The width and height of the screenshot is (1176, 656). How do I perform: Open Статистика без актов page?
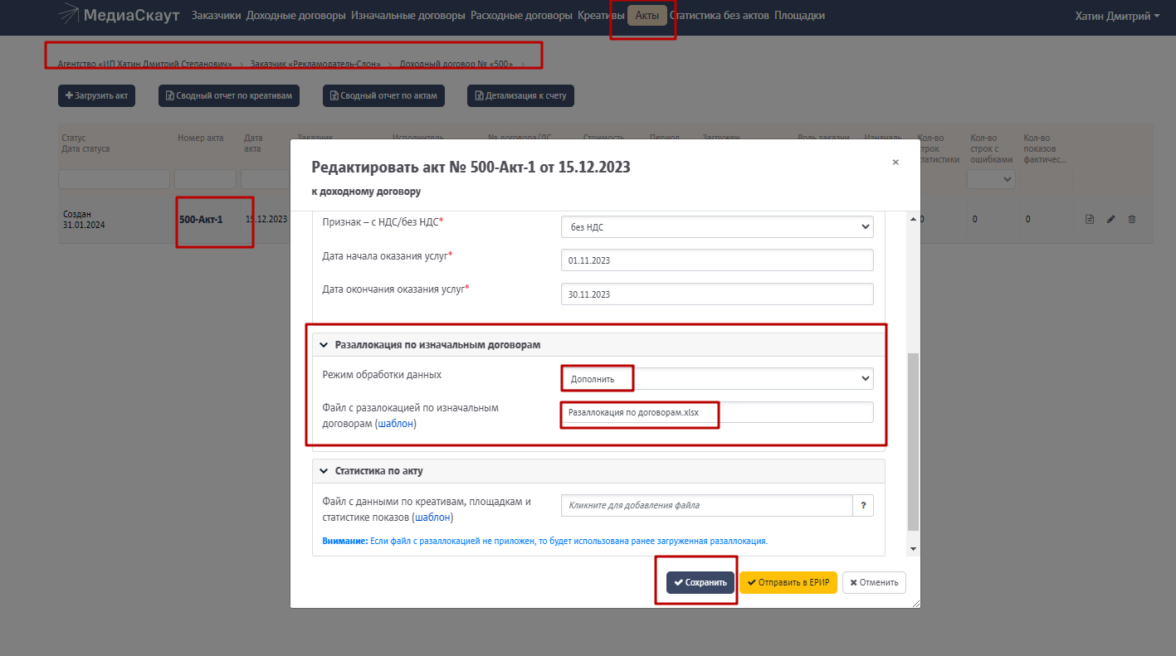point(719,15)
